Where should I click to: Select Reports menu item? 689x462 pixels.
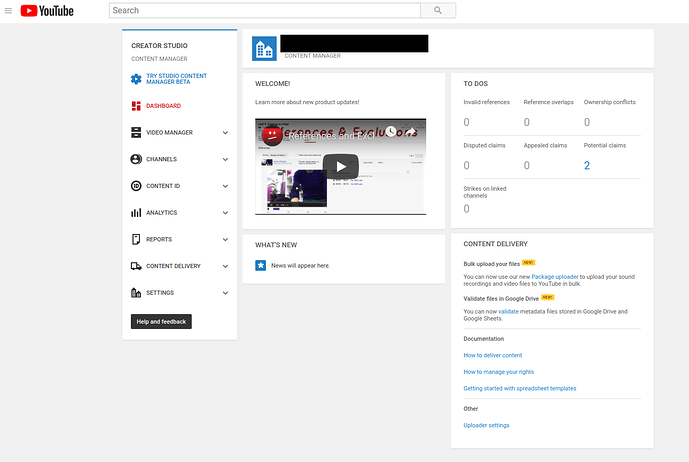(159, 239)
